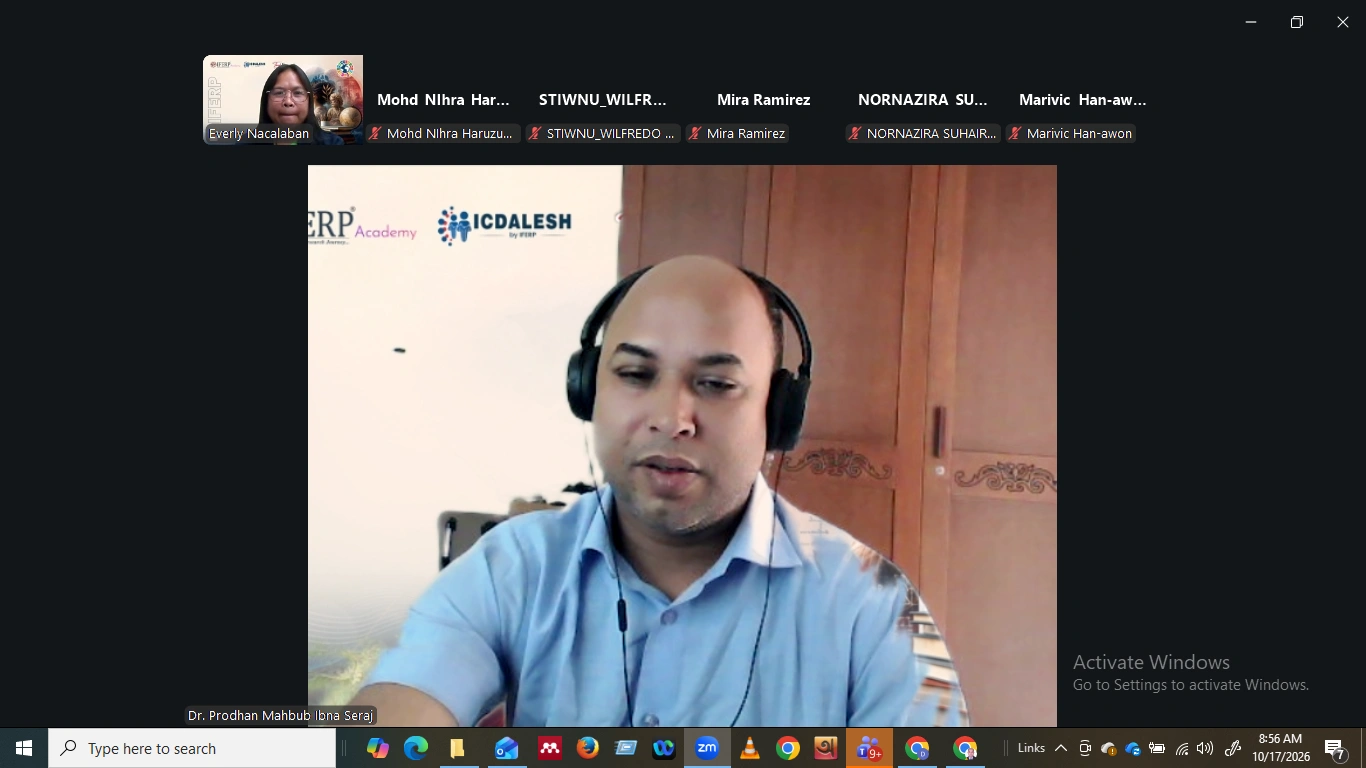This screenshot has height=768, width=1366.
Task: Launch Firefox from the taskbar
Action: click(x=588, y=748)
